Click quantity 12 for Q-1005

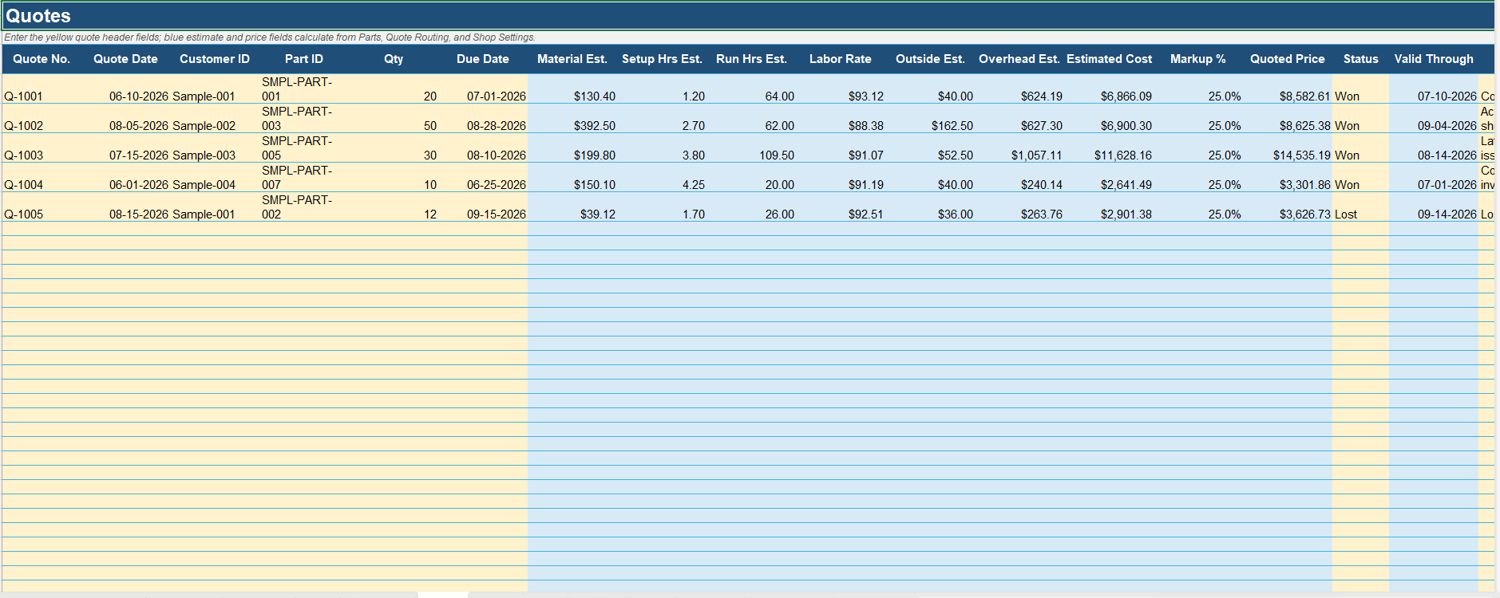430,214
